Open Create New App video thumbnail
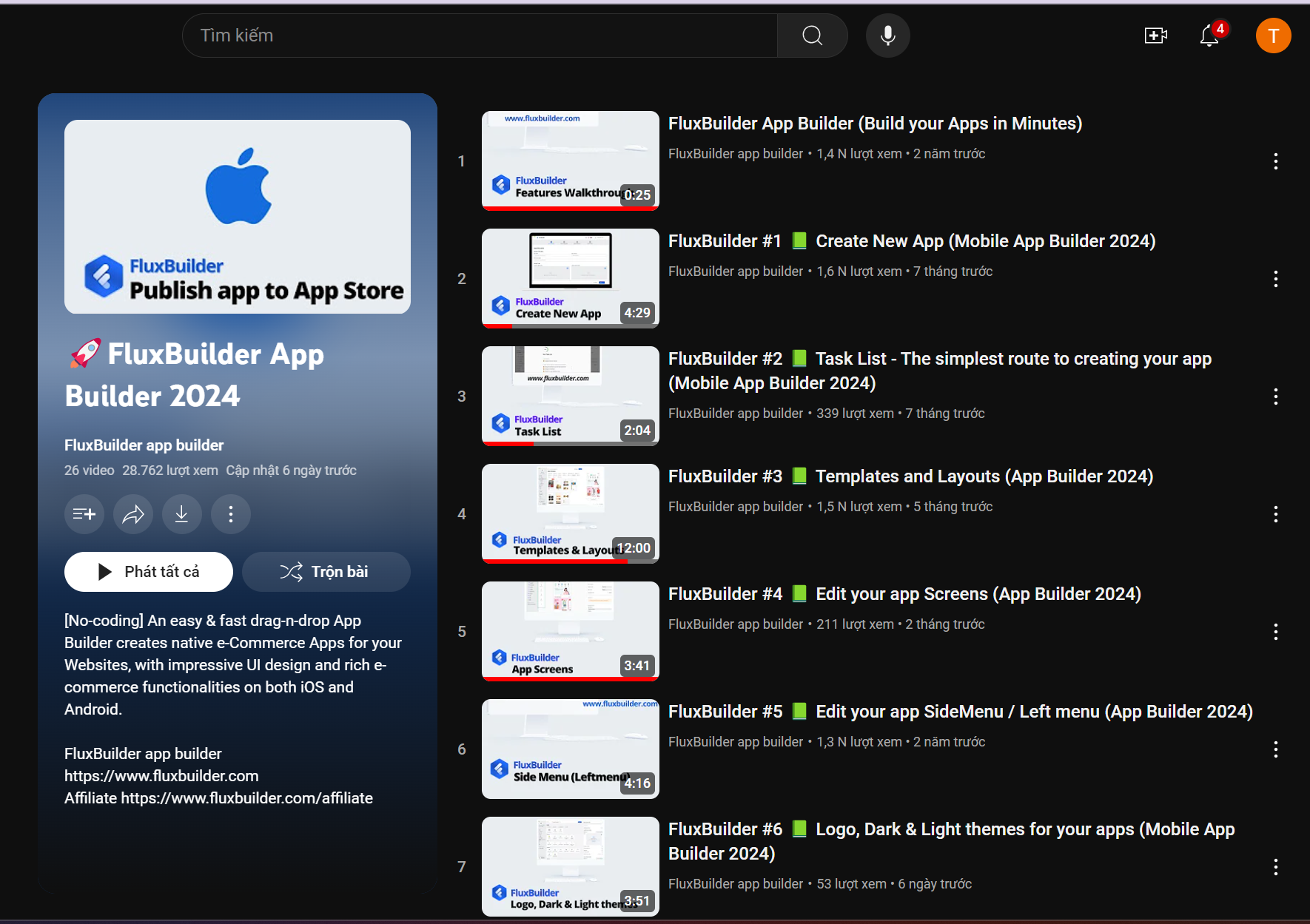The width and height of the screenshot is (1310, 924). coord(570,278)
